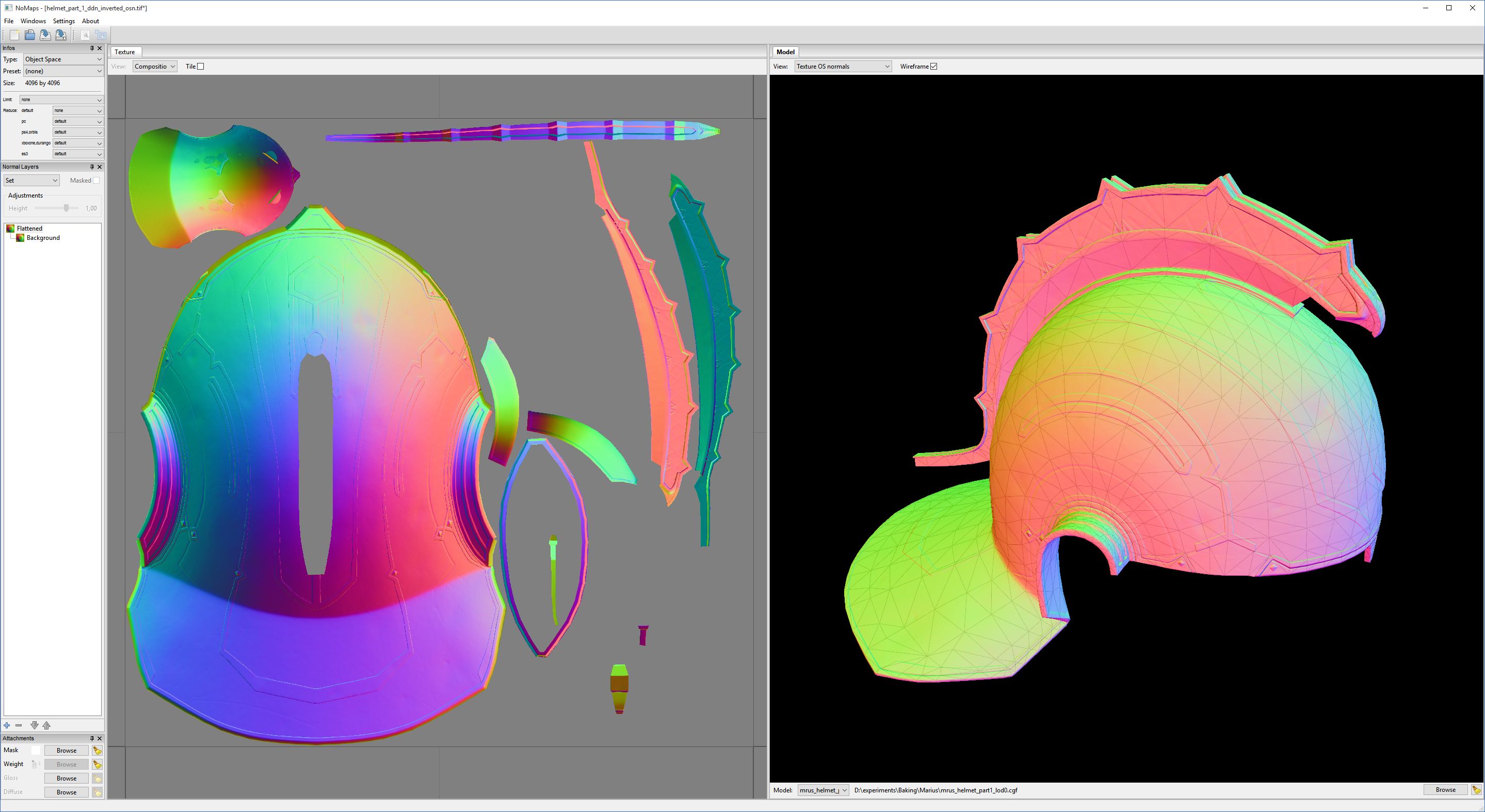This screenshot has height=812, width=1485.
Task: Open the Type dropdown showing Object Space
Action: [x=63, y=59]
